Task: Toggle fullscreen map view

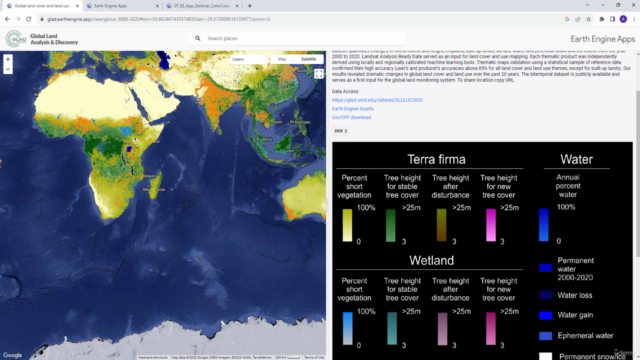Action: click(x=319, y=73)
